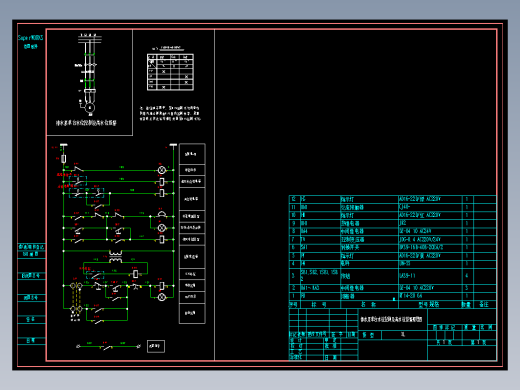
Task: Select the boxed legend label below the schematic
Action: [x=156, y=346]
